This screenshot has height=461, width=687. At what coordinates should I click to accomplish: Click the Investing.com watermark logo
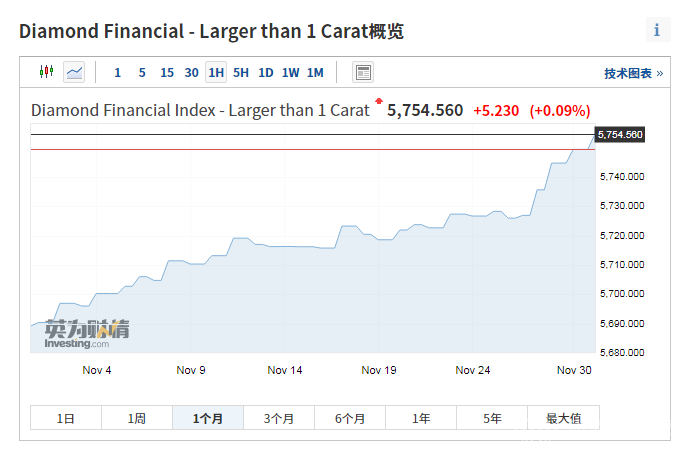click(x=85, y=334)
